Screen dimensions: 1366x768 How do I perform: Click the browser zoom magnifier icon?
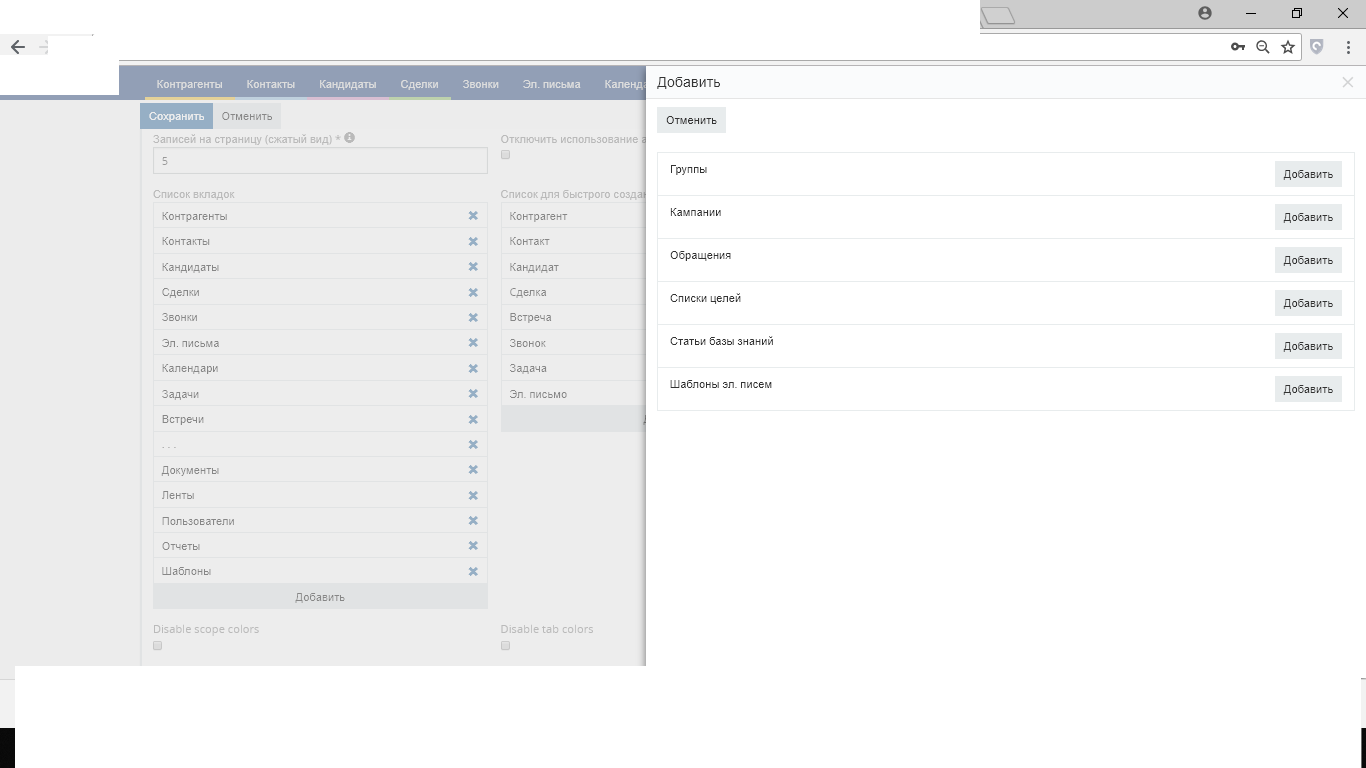point(1263,47)
